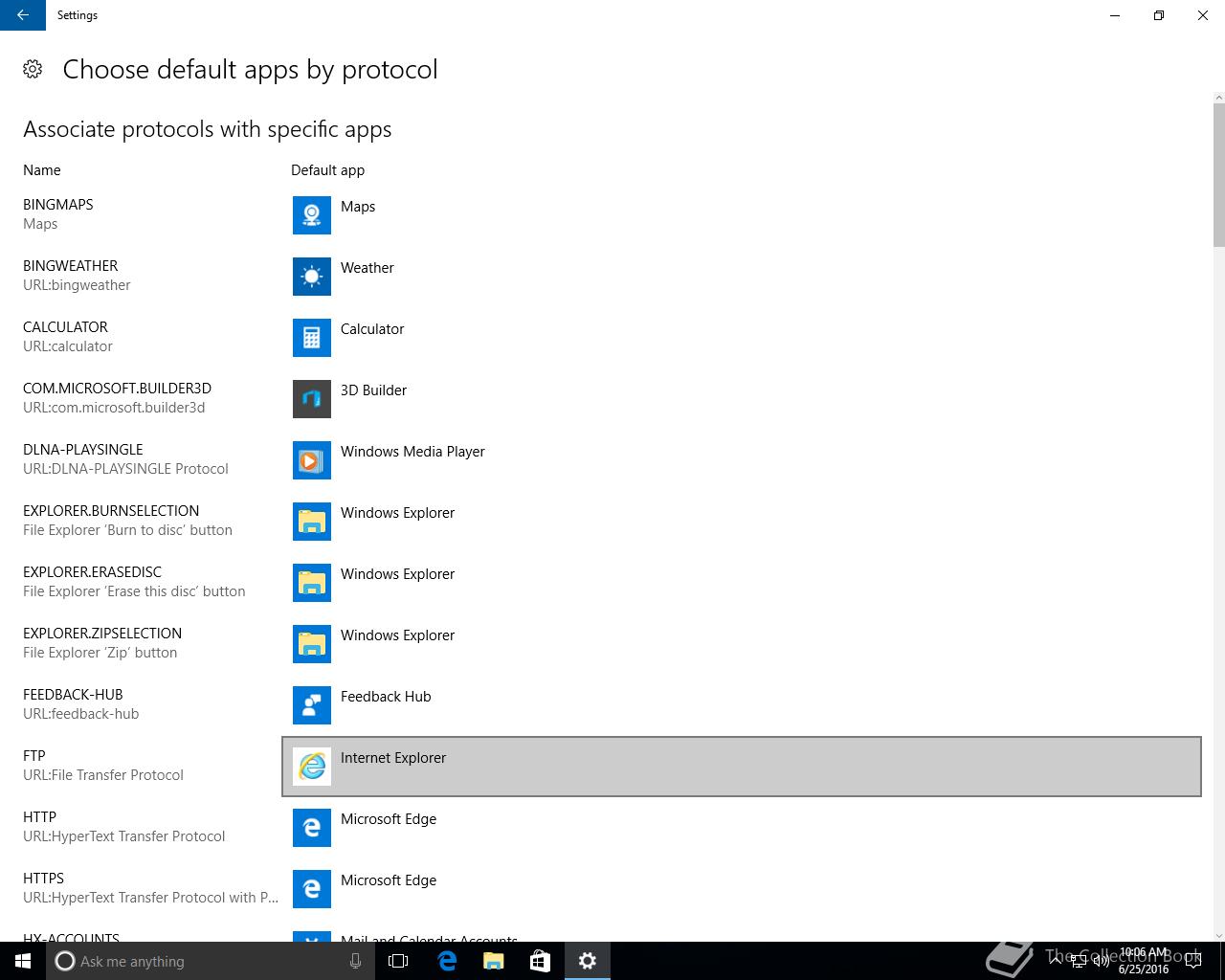1225x980 pixels.
Task: Click the Calculator app icon
Action: tap(312, 338)
